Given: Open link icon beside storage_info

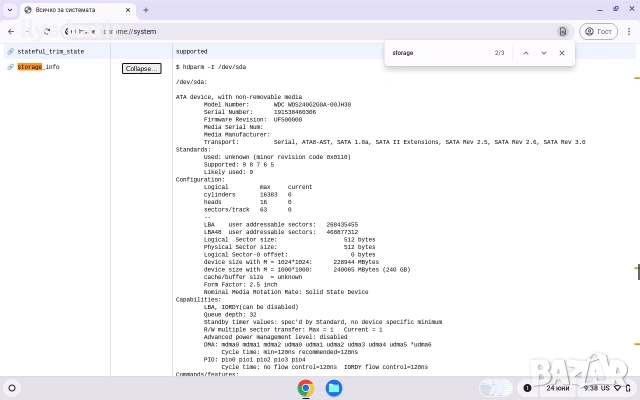Looking at the screenshot, I should tap(11, 67).
